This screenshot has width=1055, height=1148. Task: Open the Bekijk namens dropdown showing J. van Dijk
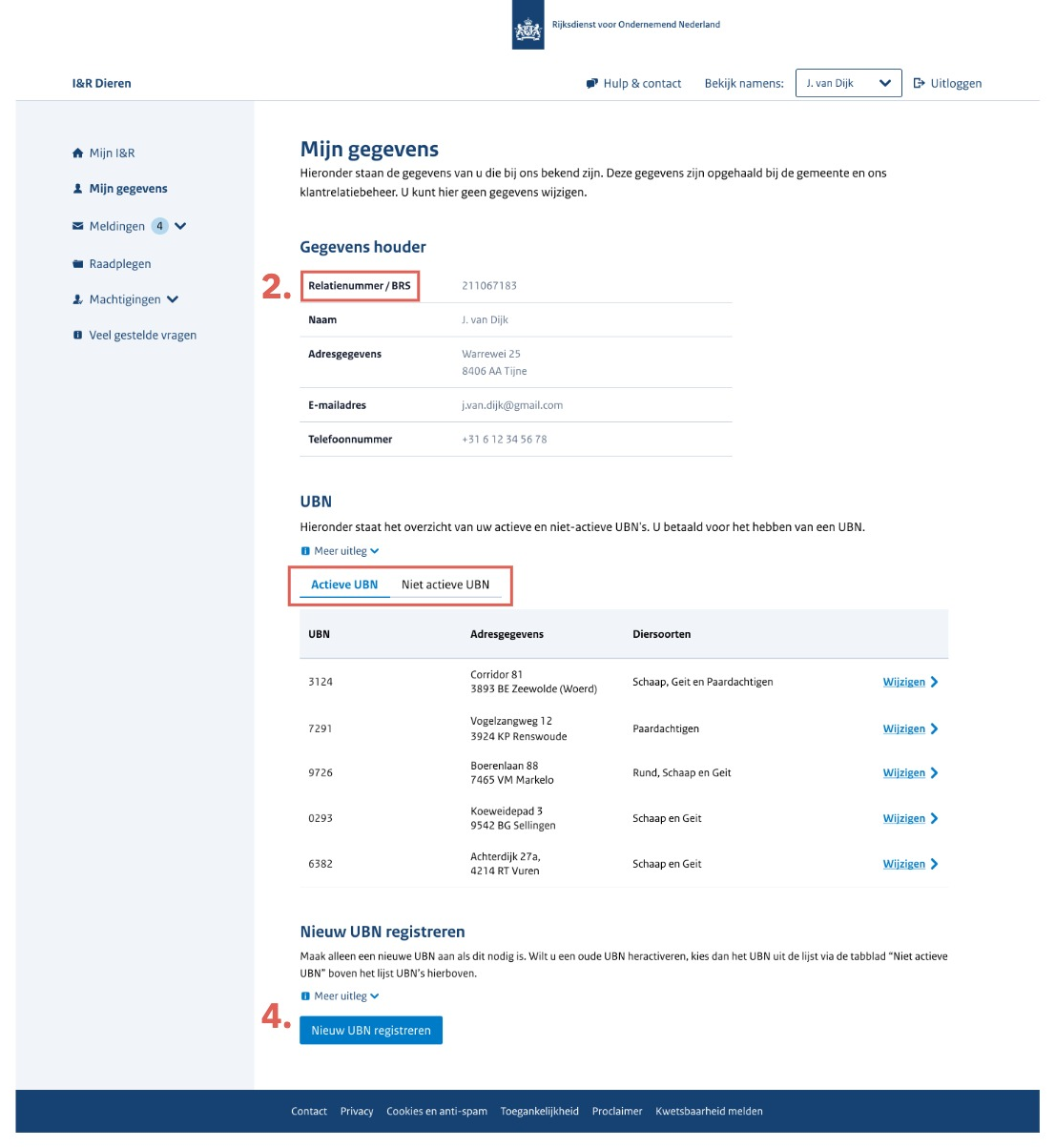848,83
